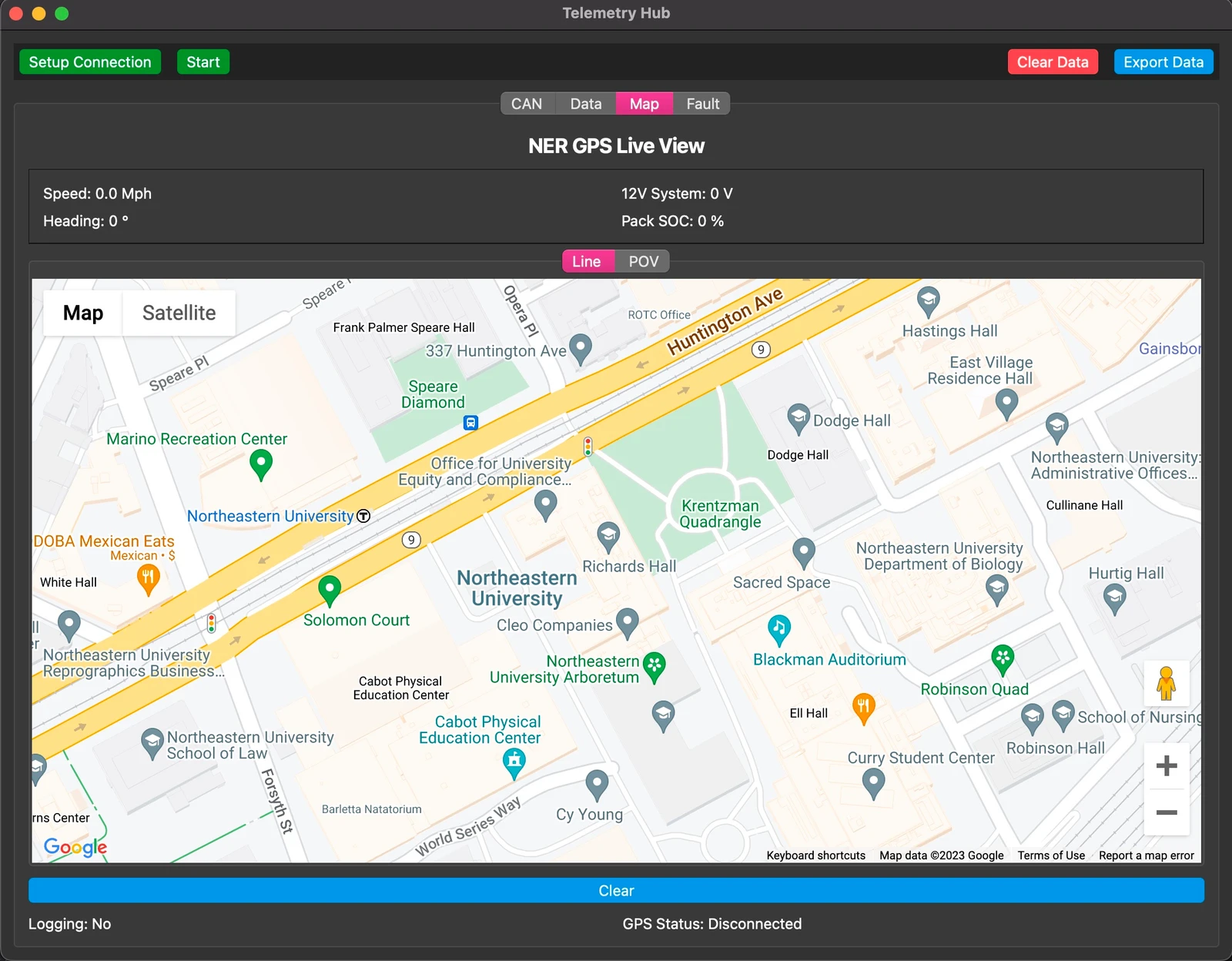Click the Office for University Equity pin
The width and height of the screenshot is (1232, 961).
(545, 505)
